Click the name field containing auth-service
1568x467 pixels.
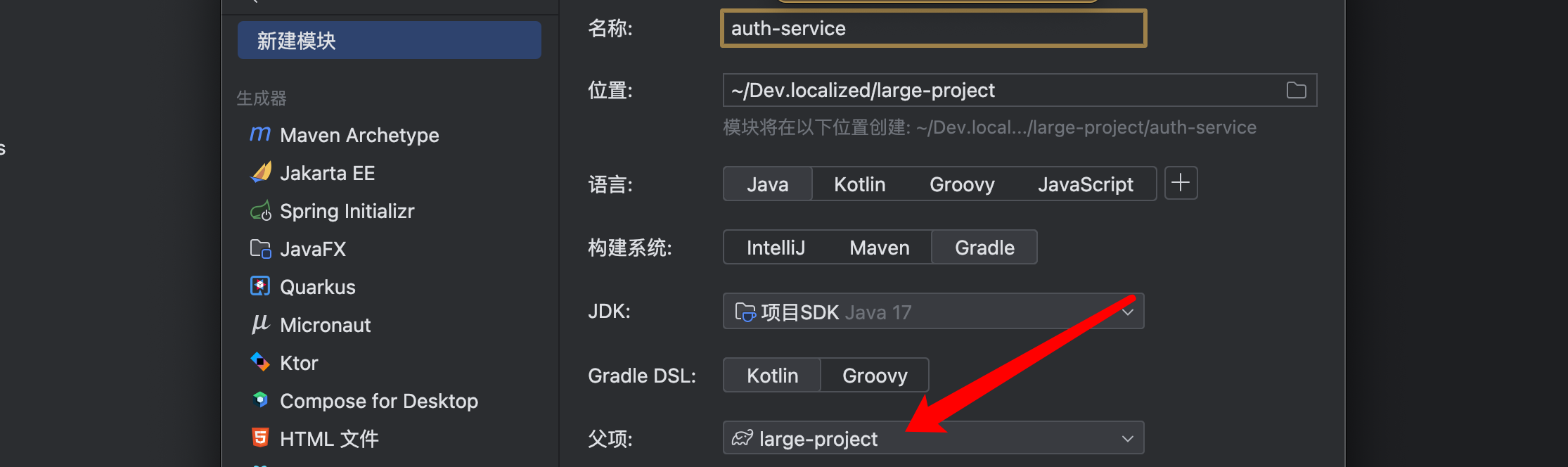(933, 28)
